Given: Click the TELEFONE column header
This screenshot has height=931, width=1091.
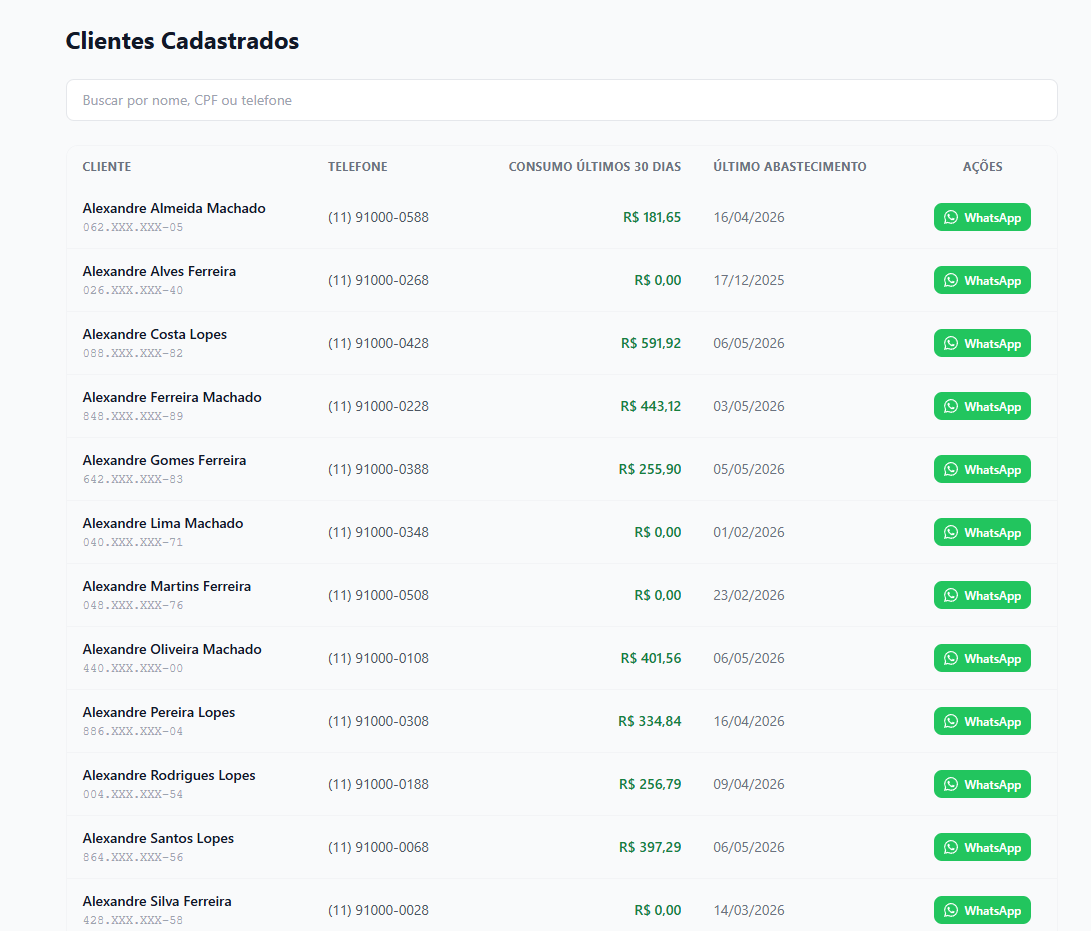Looking at the screenshot, I should (x=358, y=166).
